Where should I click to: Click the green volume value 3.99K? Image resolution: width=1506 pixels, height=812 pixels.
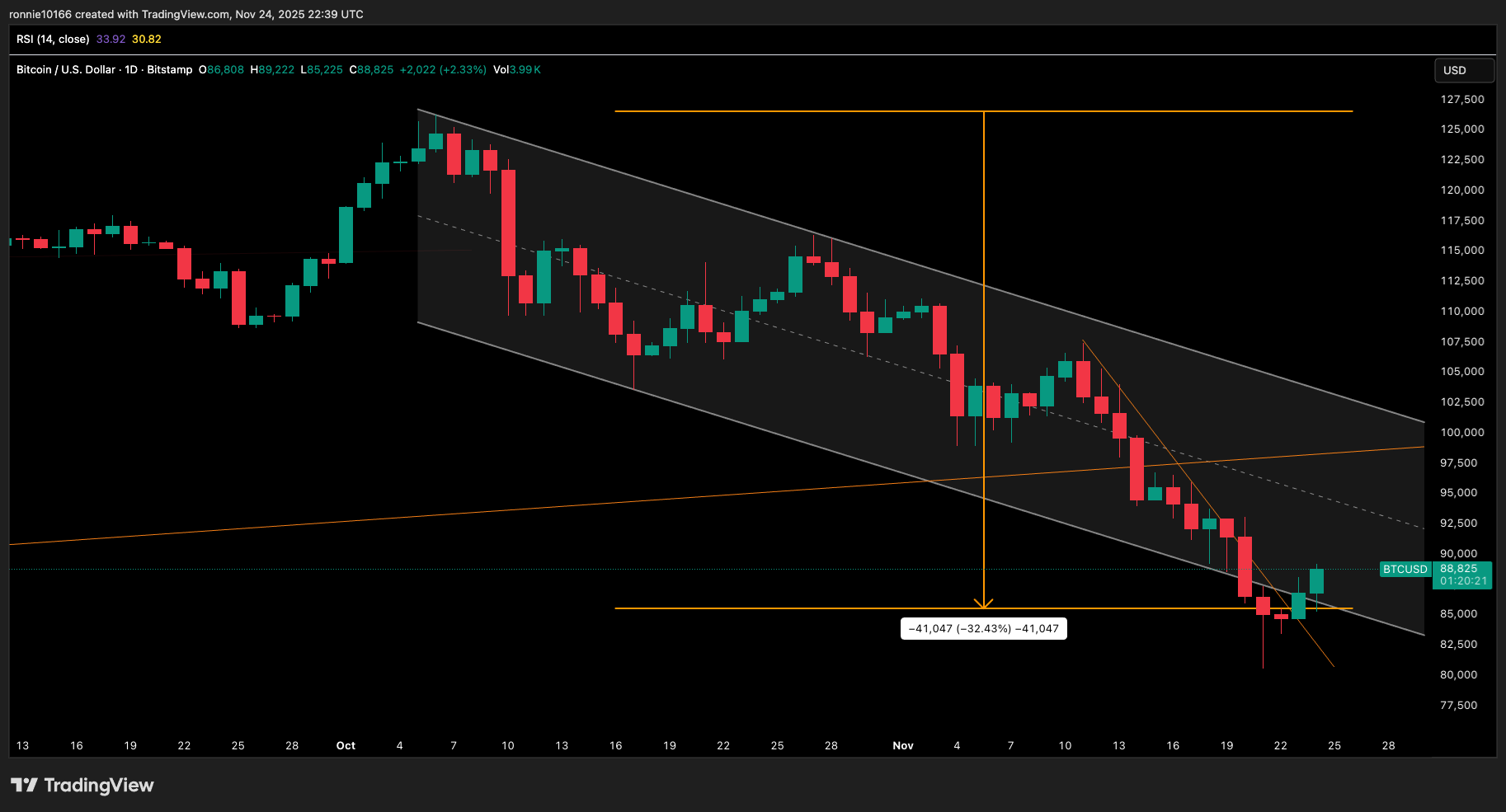coord(525,70)
